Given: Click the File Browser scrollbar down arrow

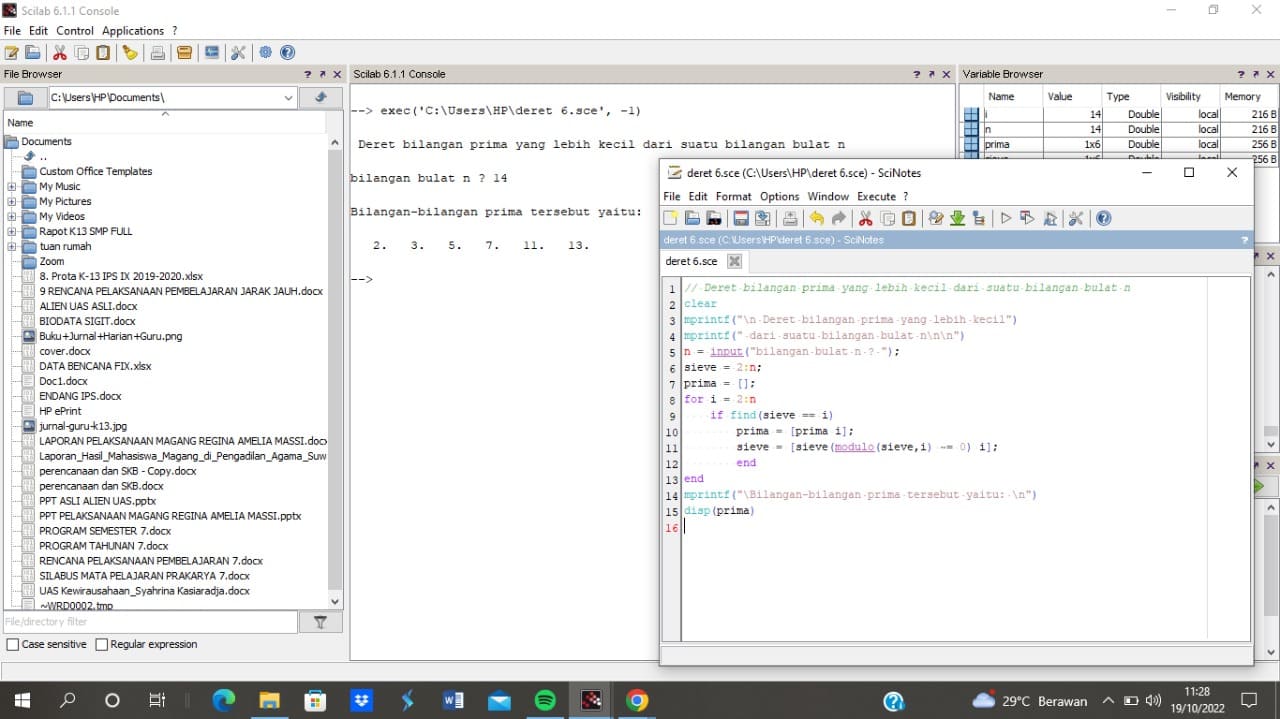Looking at the screenshot, I should 335,602.
